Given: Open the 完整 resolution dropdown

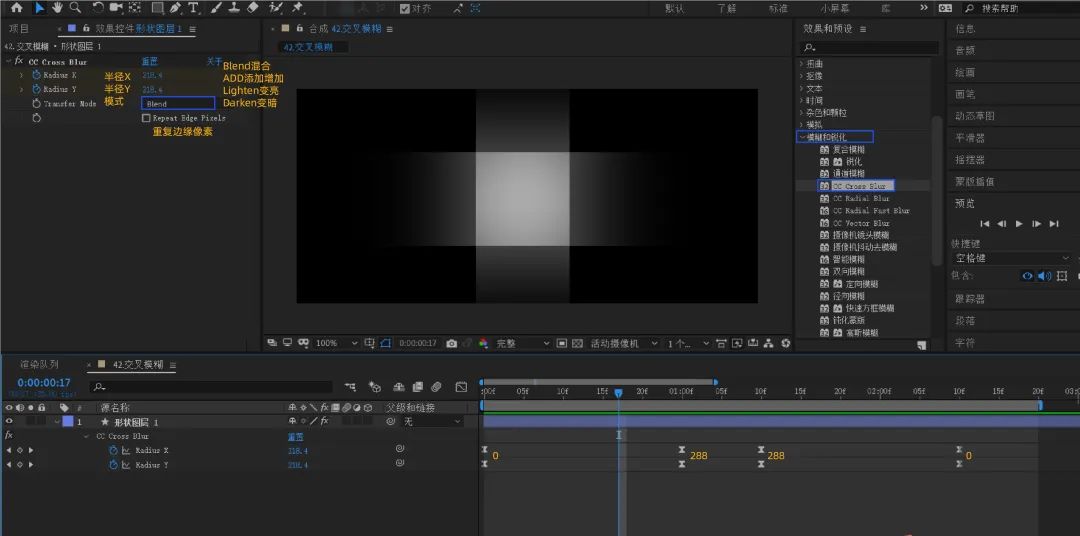Looking at the screenshot, I should tap(523, 343).
